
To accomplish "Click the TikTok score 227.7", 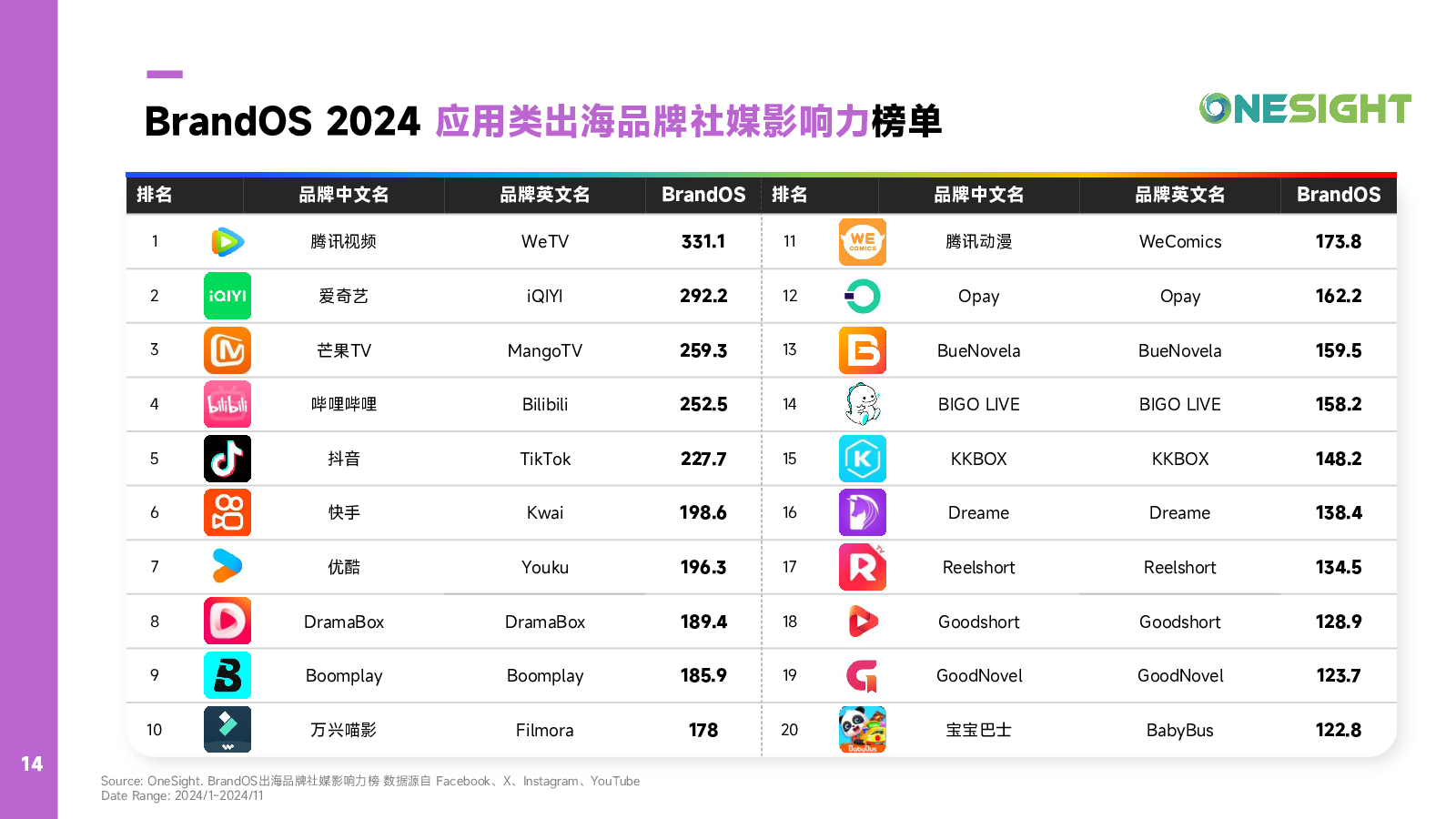I will point(703,459).
